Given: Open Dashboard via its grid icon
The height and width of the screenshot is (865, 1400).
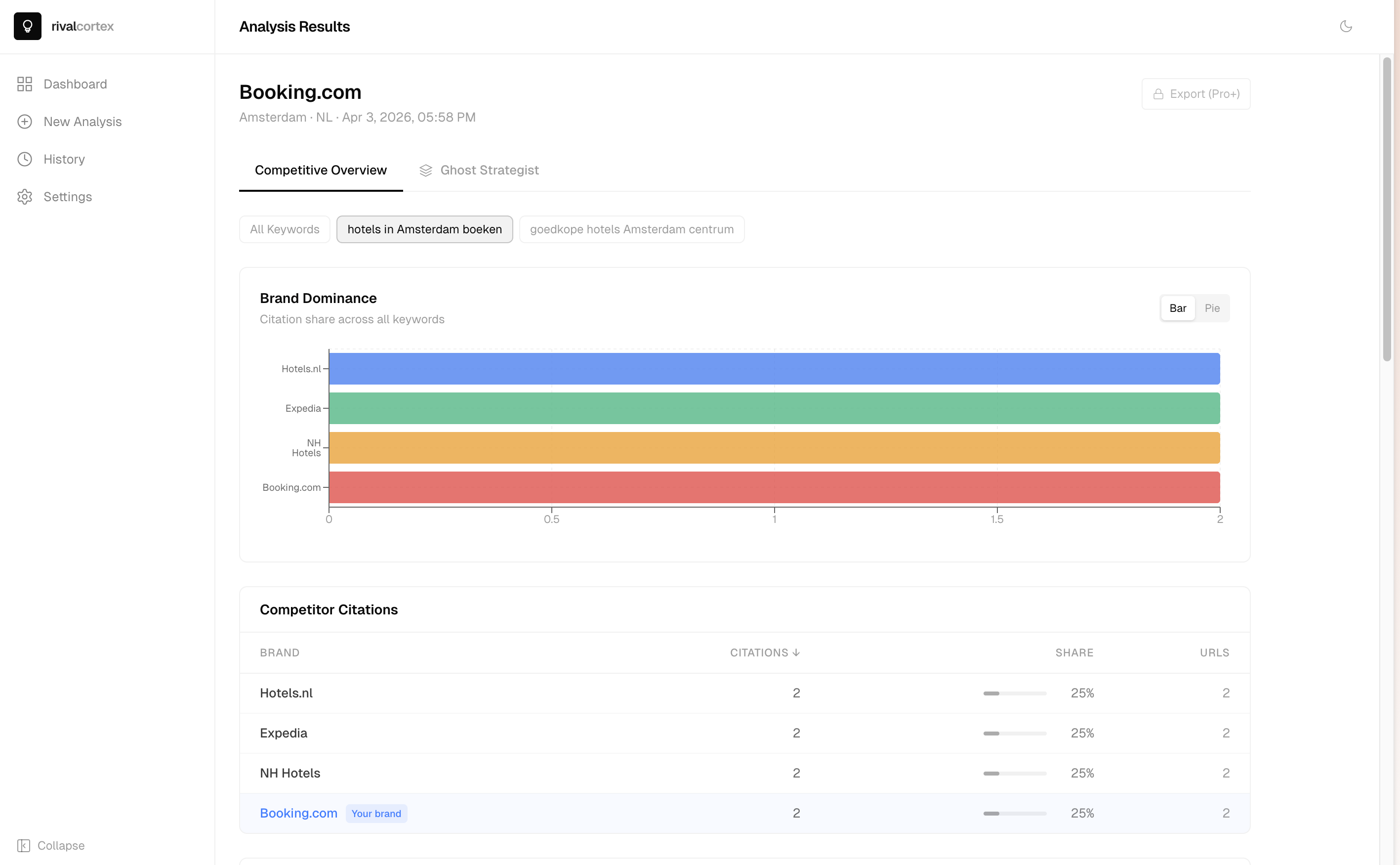Looking at the screenshot, I should [25, 84].
